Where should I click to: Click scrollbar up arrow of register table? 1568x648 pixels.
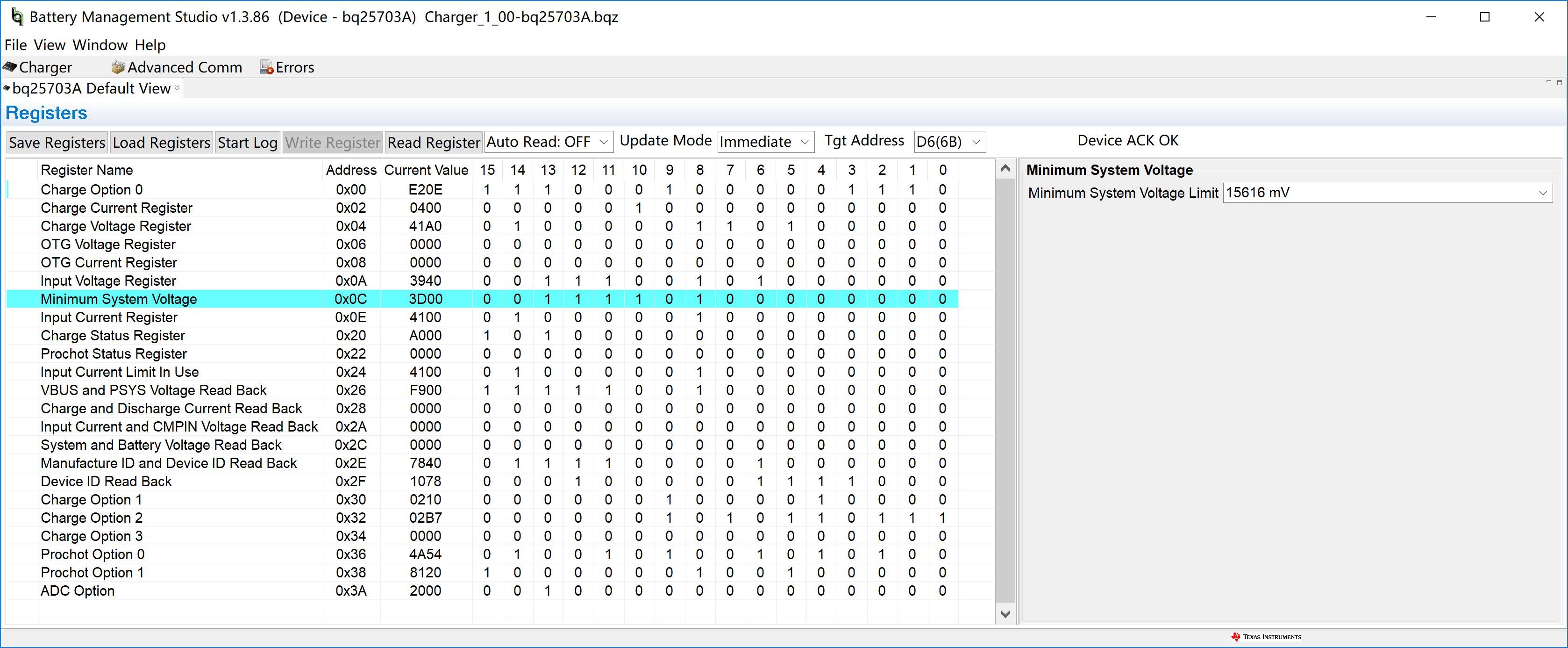[x=1005, y=169]
